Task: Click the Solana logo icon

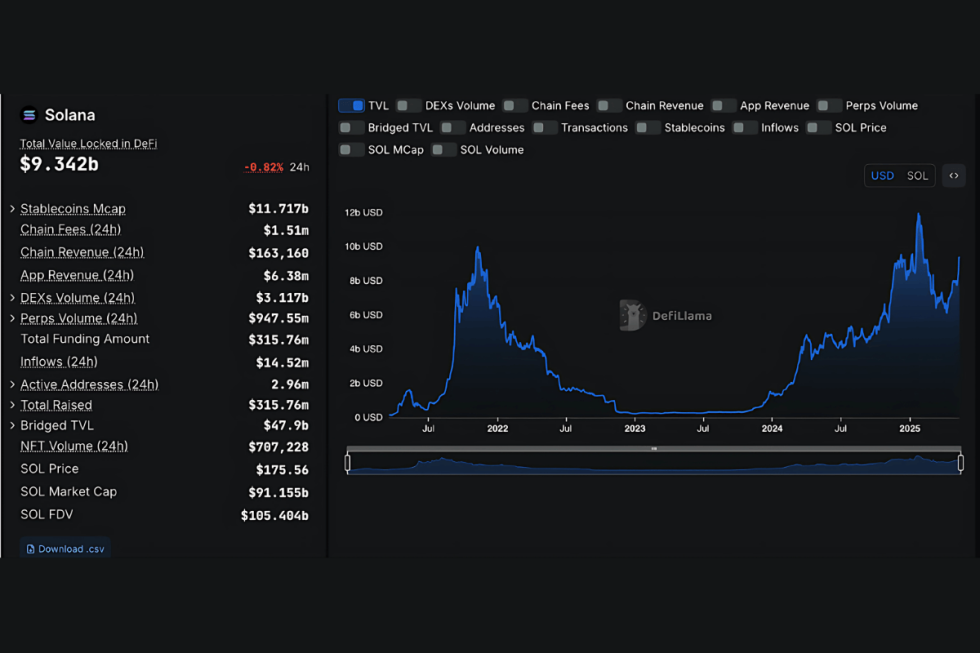Action: pos(29,115)
